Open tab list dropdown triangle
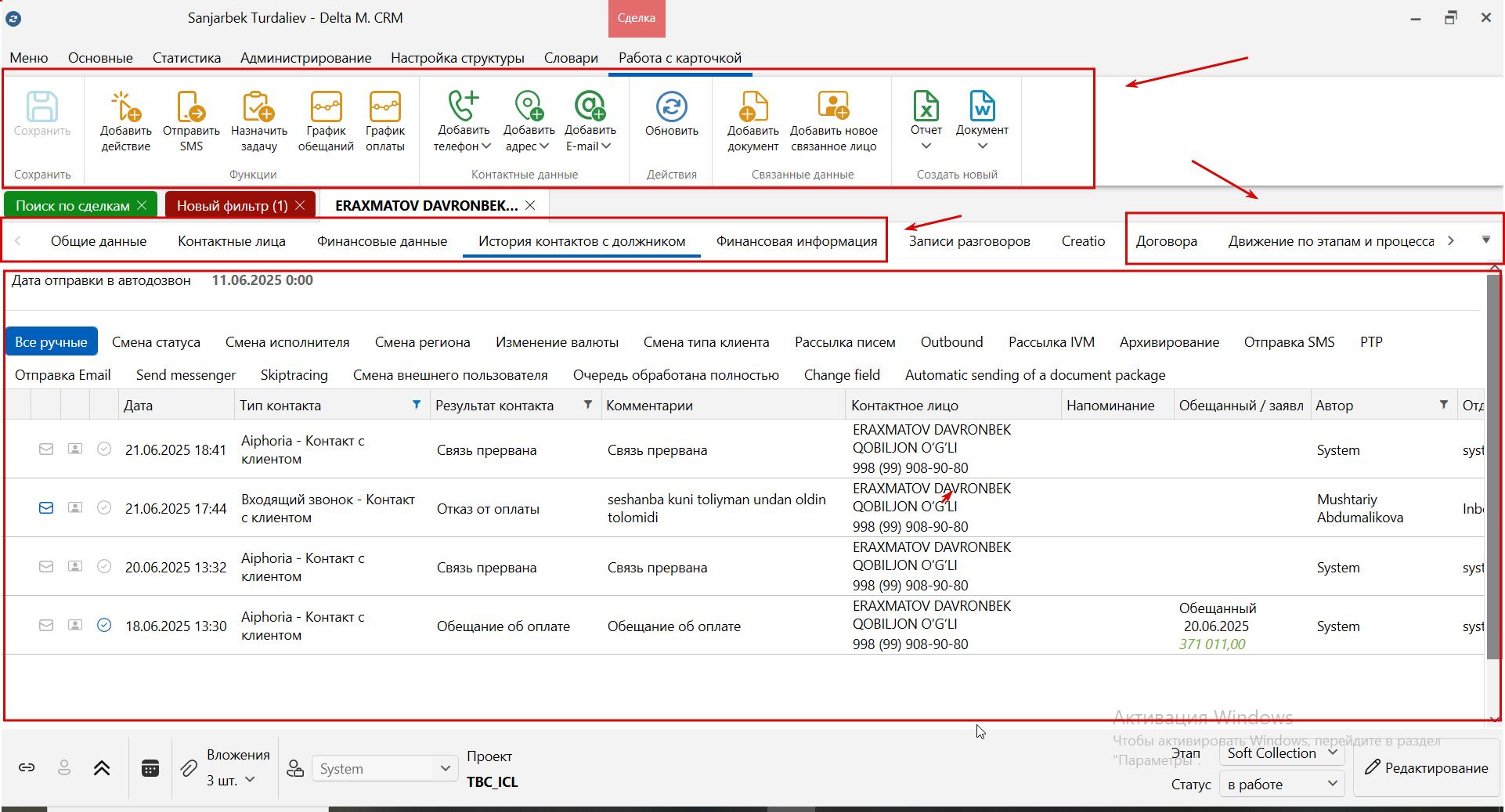 coord(1486,240)
